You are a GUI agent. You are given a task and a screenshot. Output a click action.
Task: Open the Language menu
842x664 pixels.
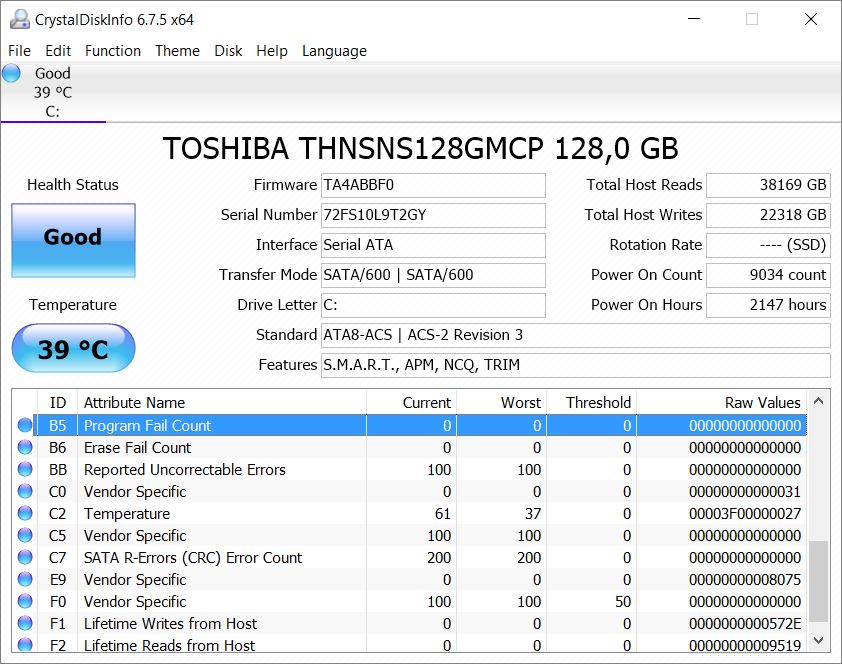pyautogui.click(x=334, y=50)
